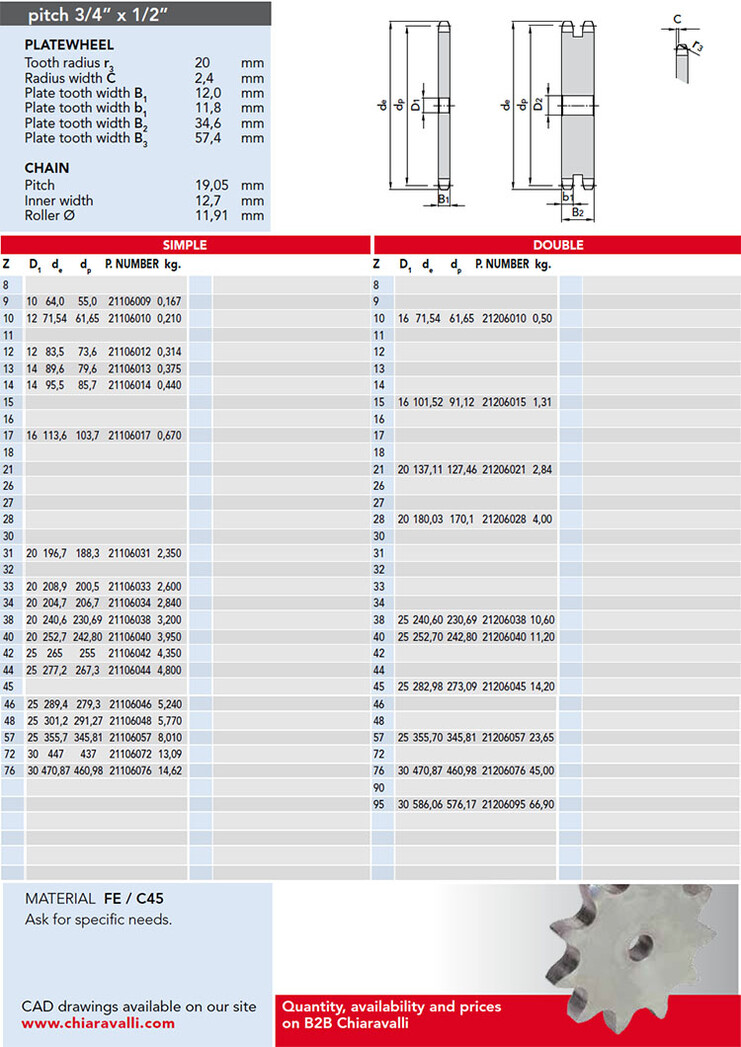Select part number 21106072
This screenshot has height=1047, width=741.
tap(130, 754)
